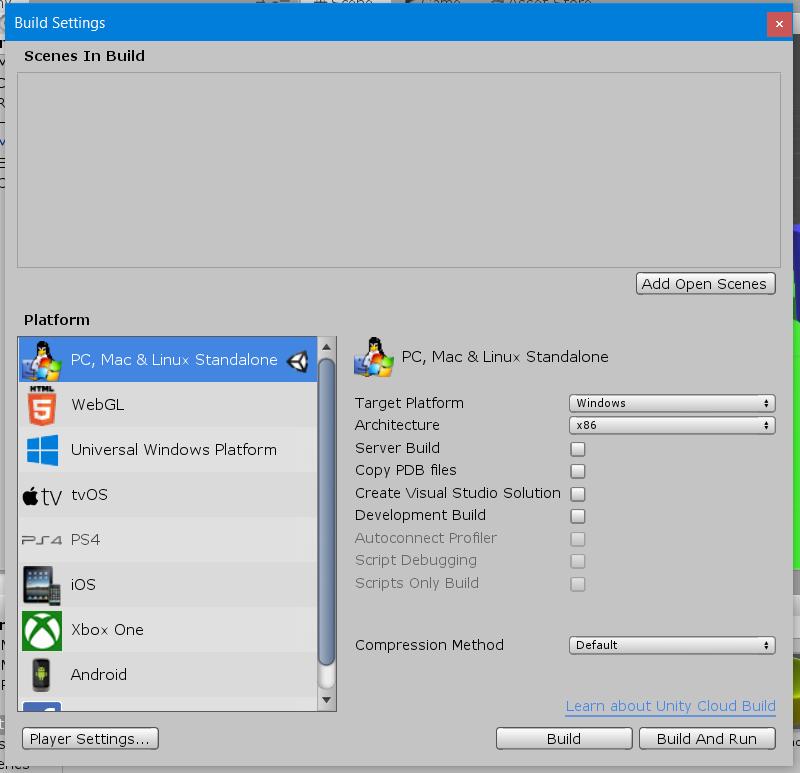
Task: Click the Add Open Scenes button
Action: (x=705, y=284)
